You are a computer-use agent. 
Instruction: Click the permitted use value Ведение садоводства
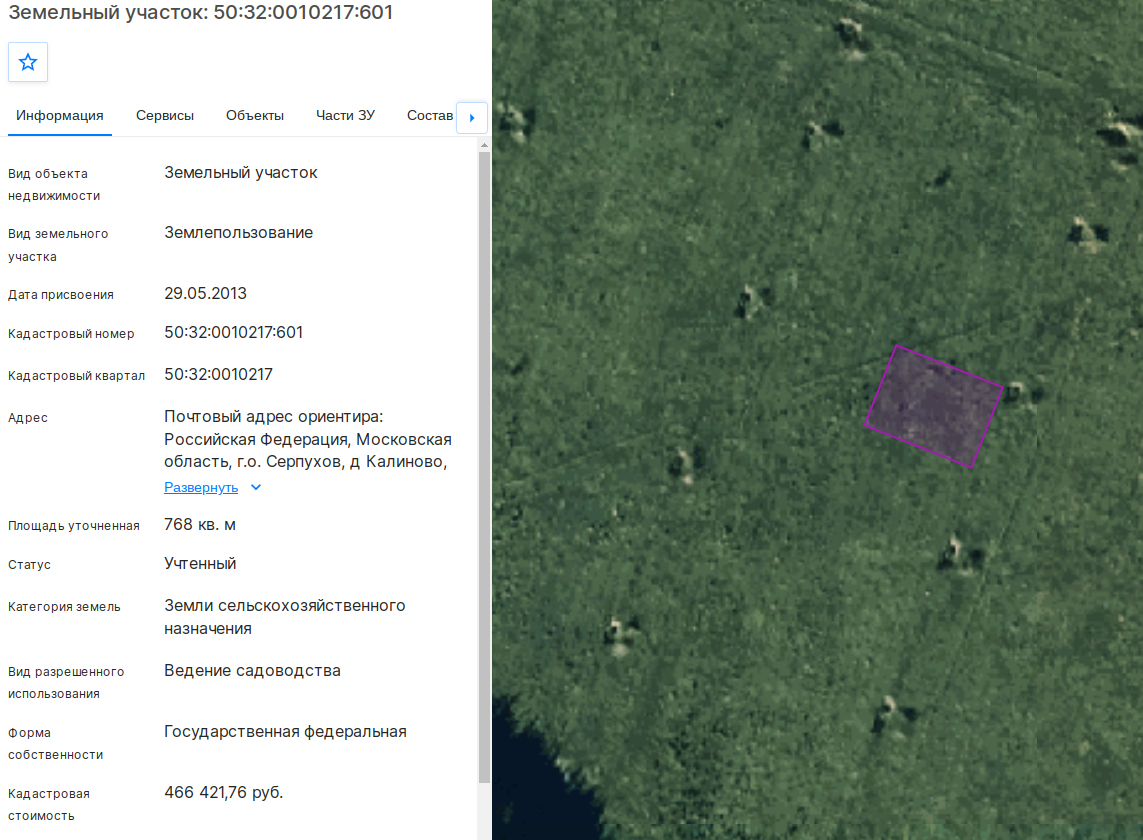pyautogui.click(x=252, y=671)
